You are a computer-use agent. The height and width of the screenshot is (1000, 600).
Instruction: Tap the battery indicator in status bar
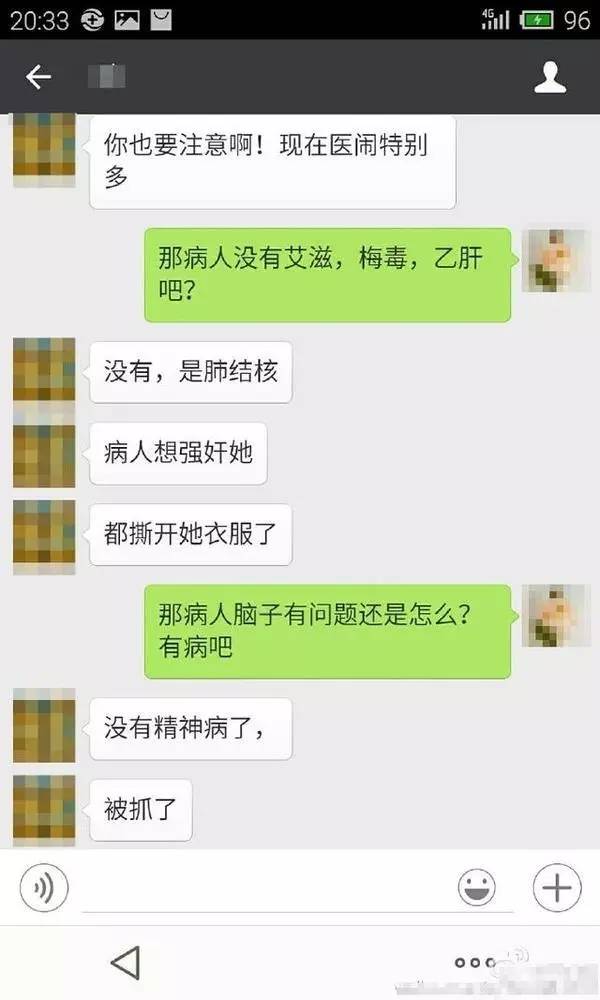[537, 20]
